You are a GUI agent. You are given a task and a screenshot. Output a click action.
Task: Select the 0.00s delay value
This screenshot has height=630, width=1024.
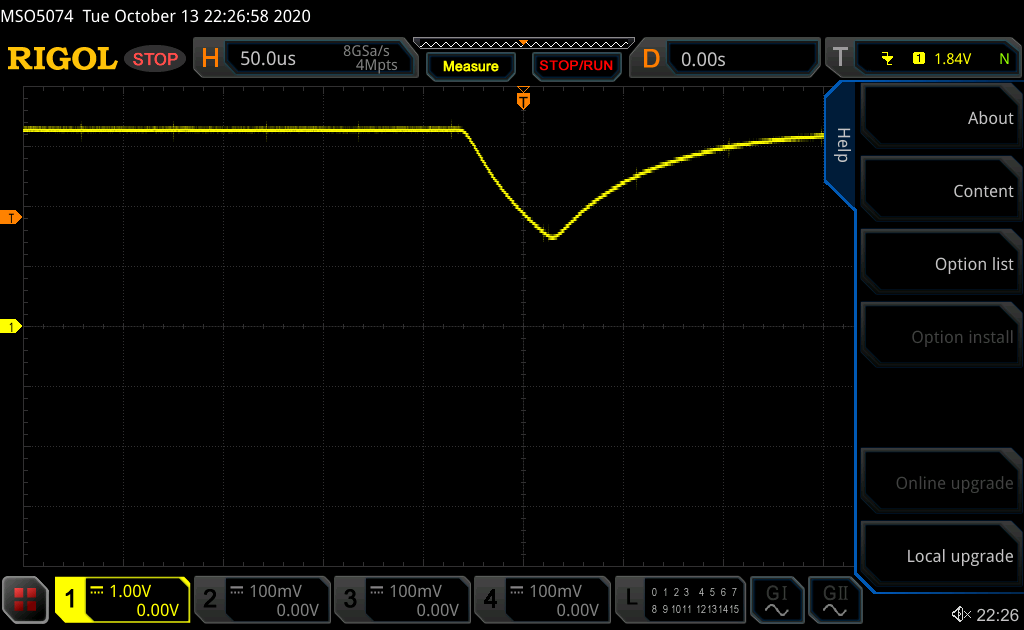[703, 59]
